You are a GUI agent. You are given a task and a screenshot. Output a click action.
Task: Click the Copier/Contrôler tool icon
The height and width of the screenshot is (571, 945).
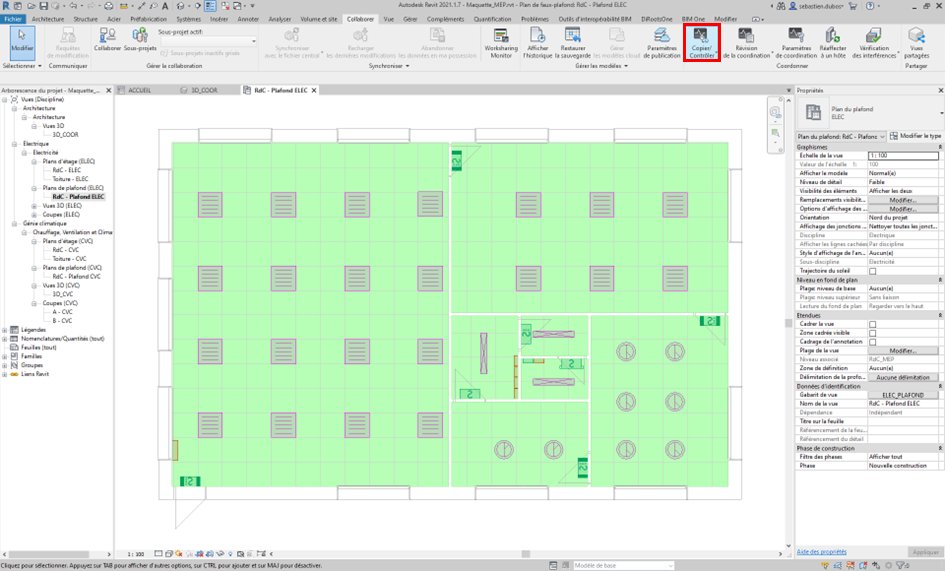coord(701,37)
